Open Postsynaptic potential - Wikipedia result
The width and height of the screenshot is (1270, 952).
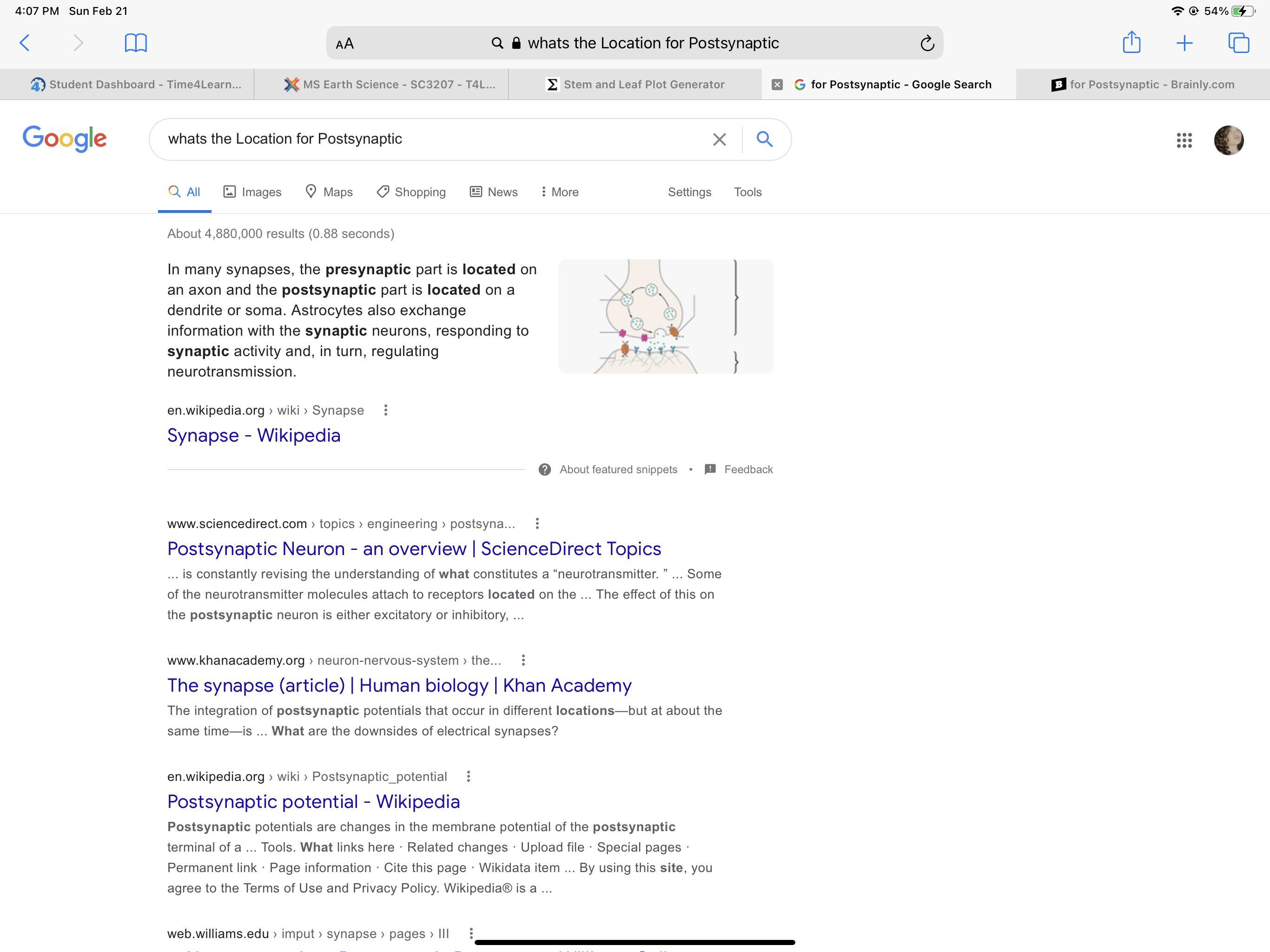(313, 801)
